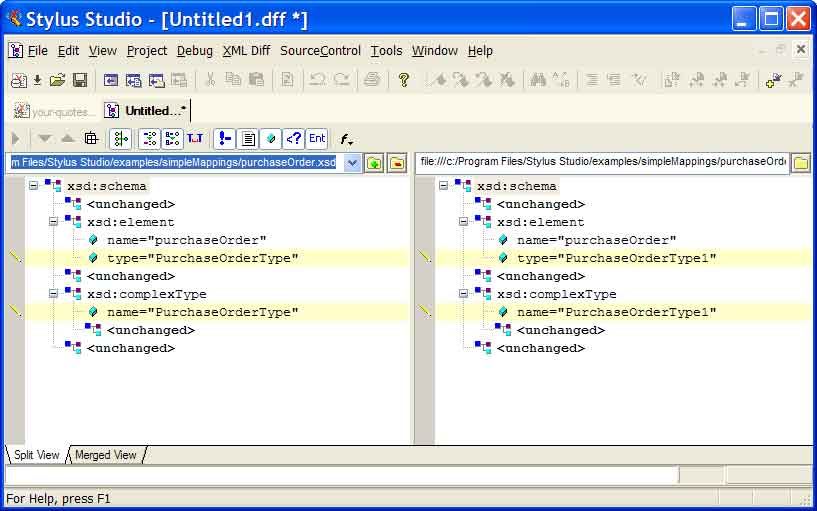Select type="PurchaseOrderType1" in right pane
The height and width of the screenshot is (511, 817).
pyautogui.click(x=616, y=258)
